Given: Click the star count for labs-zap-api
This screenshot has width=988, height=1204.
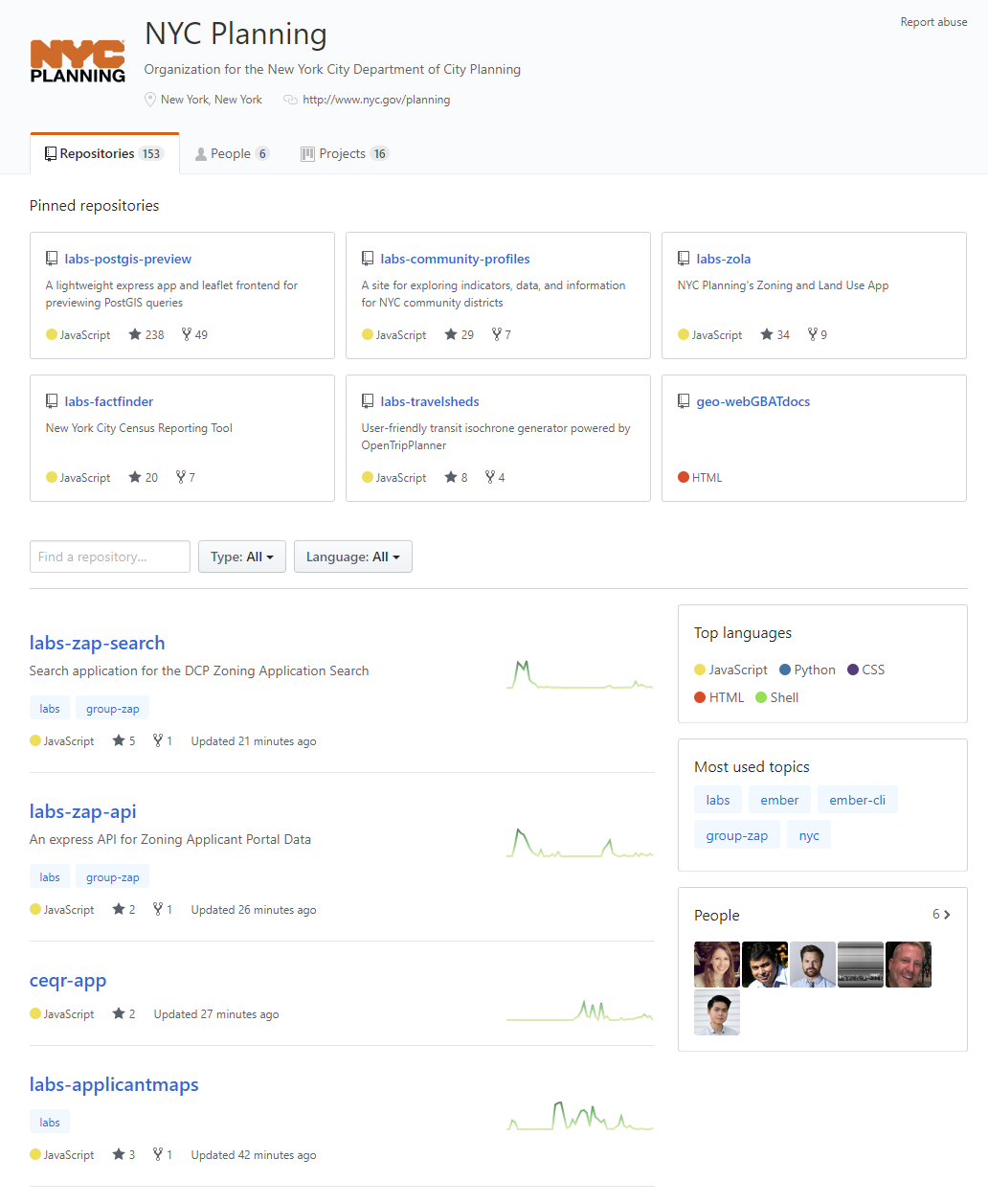Looking at the screenshot, I should pos(124,909).
